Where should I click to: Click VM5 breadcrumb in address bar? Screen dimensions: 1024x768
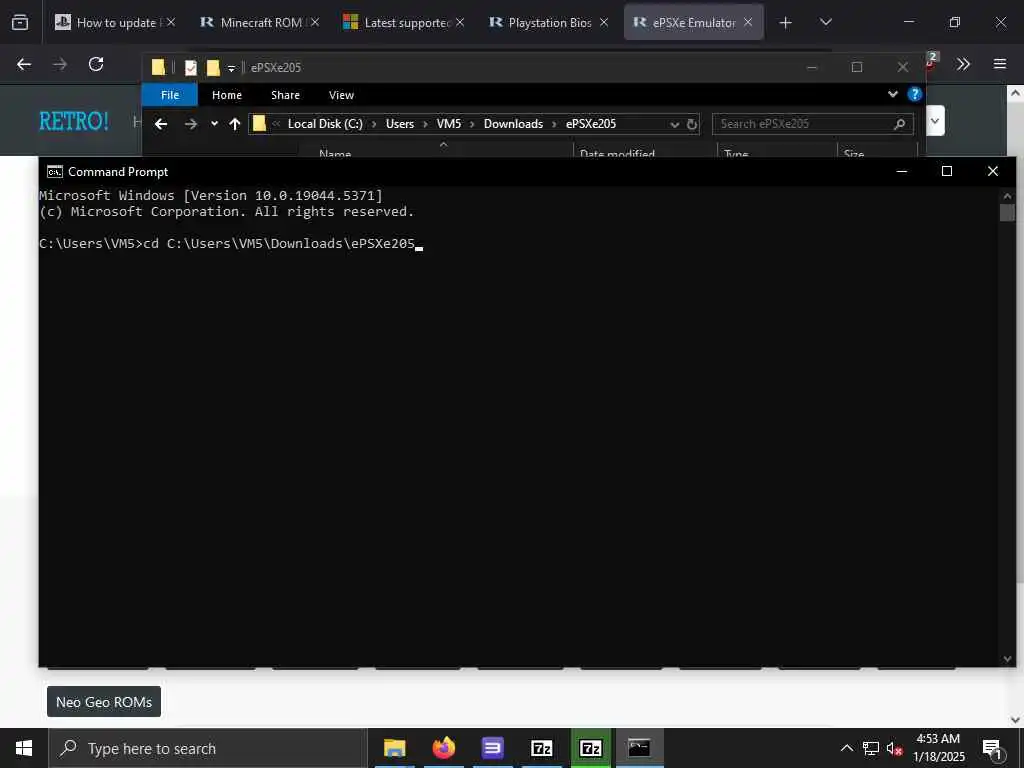click(449, 123)
